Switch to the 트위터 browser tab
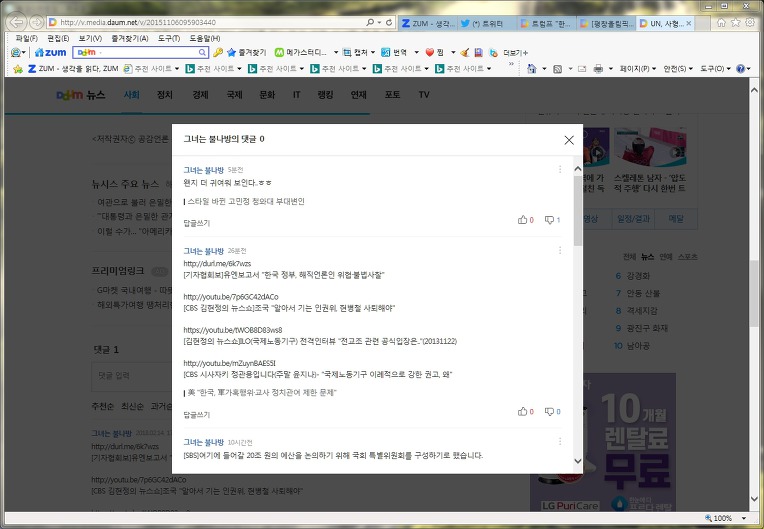Screen dimensions: 764x529 [486, 23]
